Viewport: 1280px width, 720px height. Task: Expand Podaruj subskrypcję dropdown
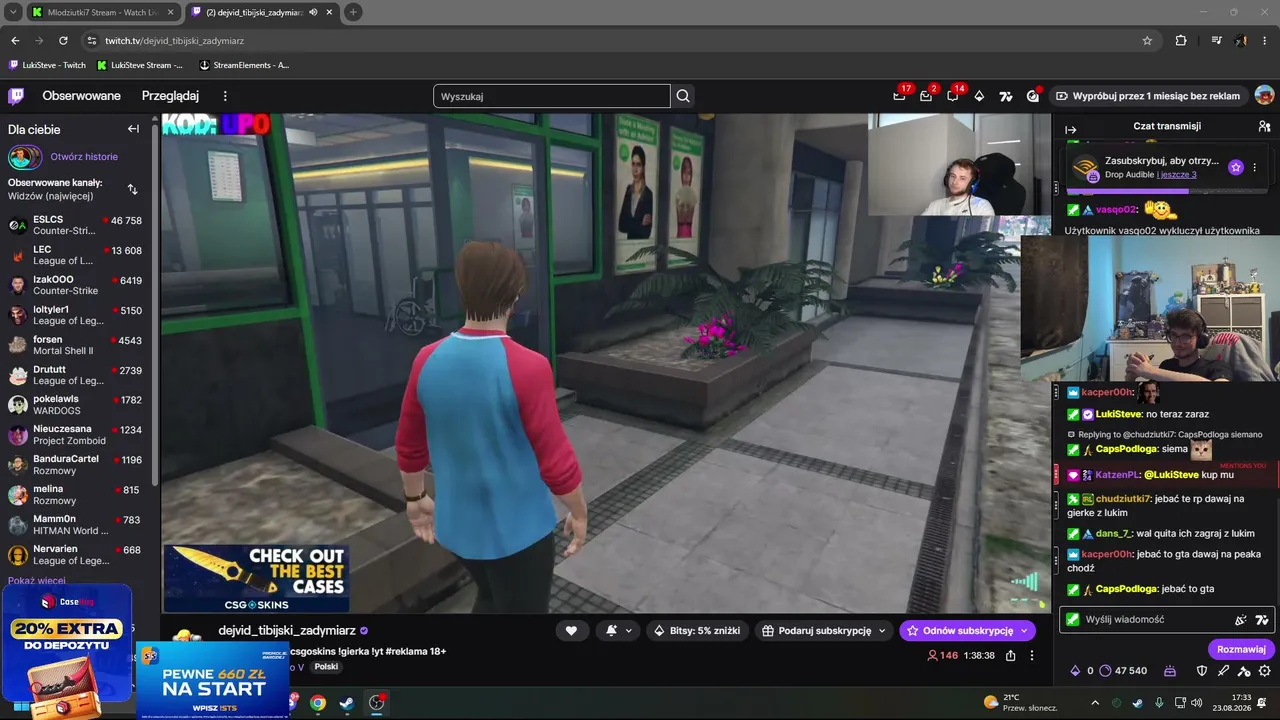tap(882, 631)
